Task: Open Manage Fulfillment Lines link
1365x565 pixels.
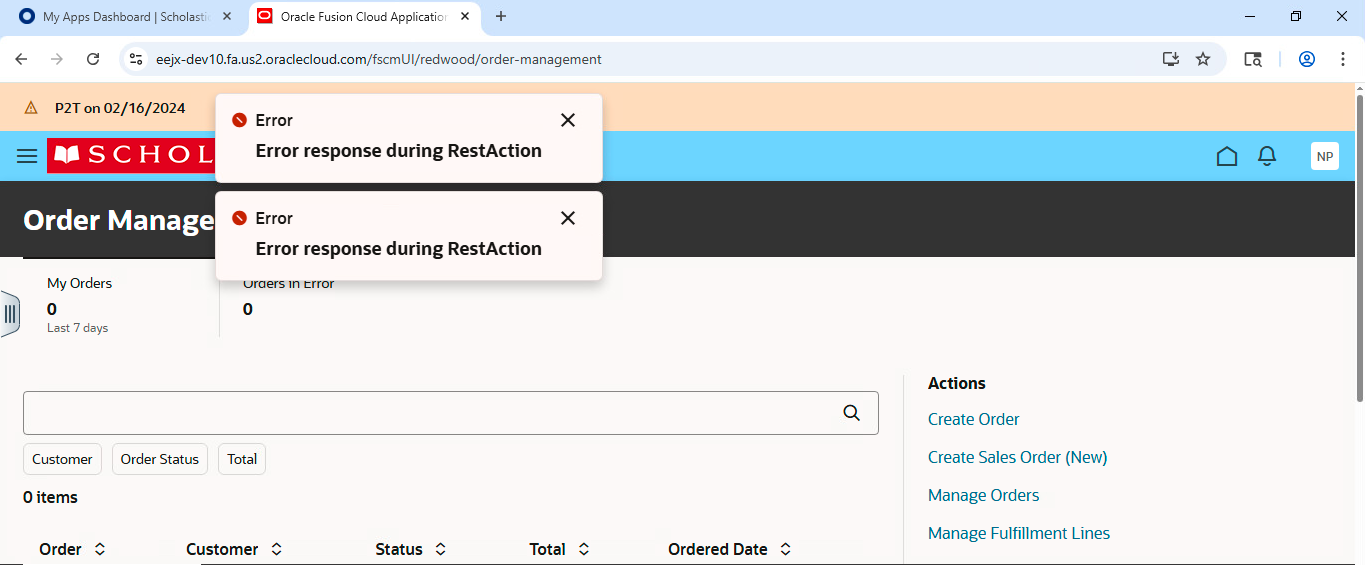Action: 1019,533
